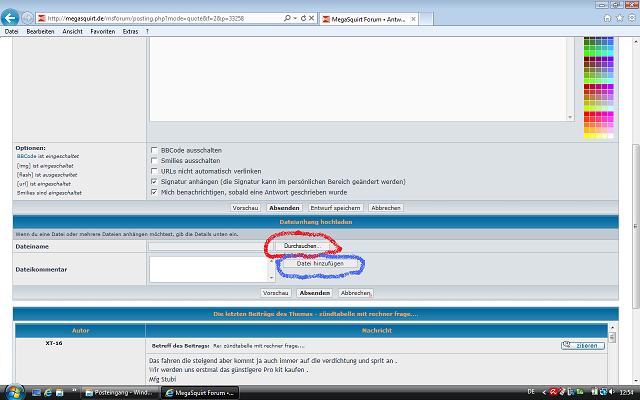This screenshot has height=400, width=640.
Task: Enable the 'BBCode ausschalten' checkbox
Action: coord(153,150)
